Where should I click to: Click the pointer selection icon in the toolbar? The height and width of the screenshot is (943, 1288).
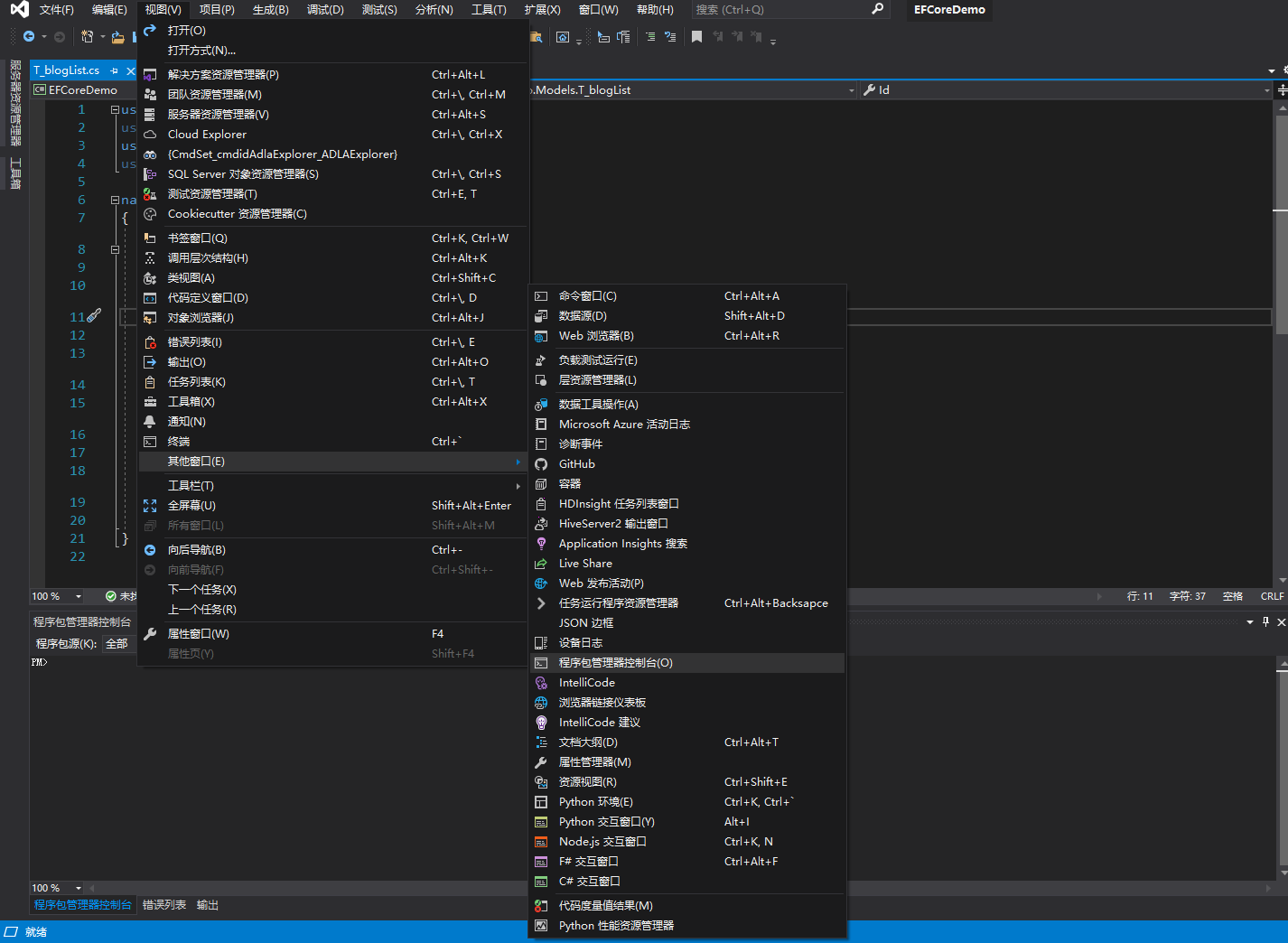point(602,37)
